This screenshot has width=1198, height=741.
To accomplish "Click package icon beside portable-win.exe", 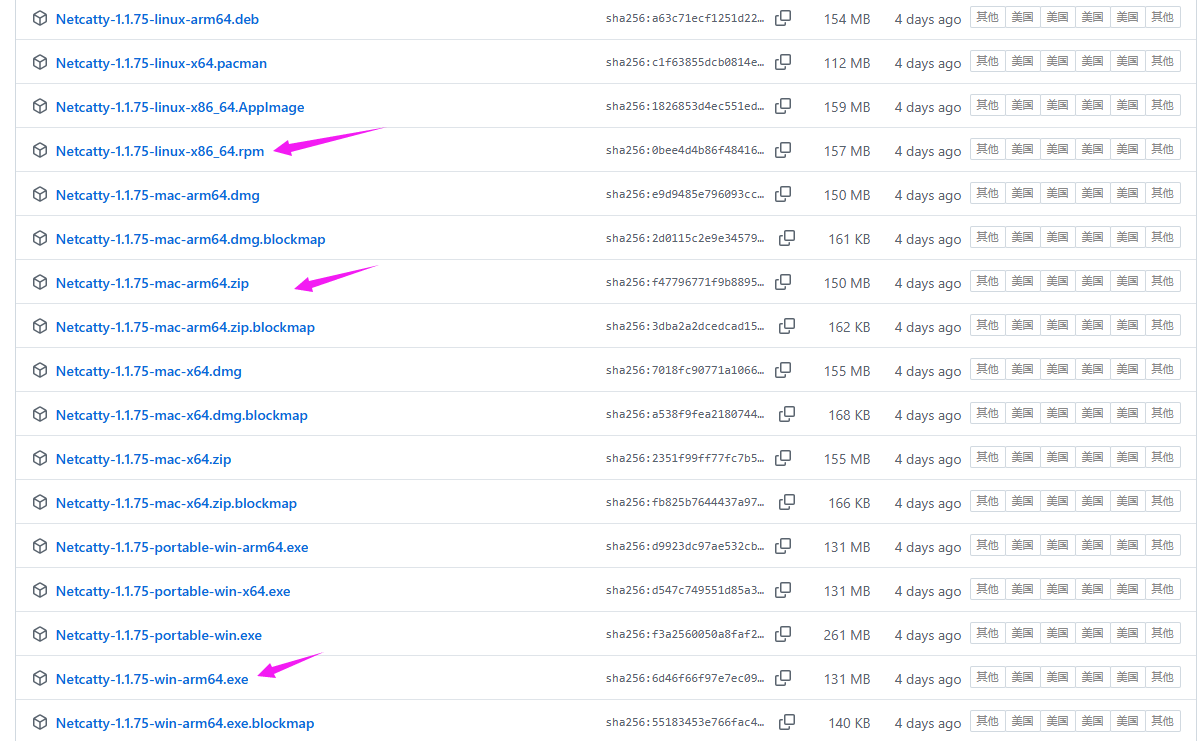I will [x=40, y=635].
